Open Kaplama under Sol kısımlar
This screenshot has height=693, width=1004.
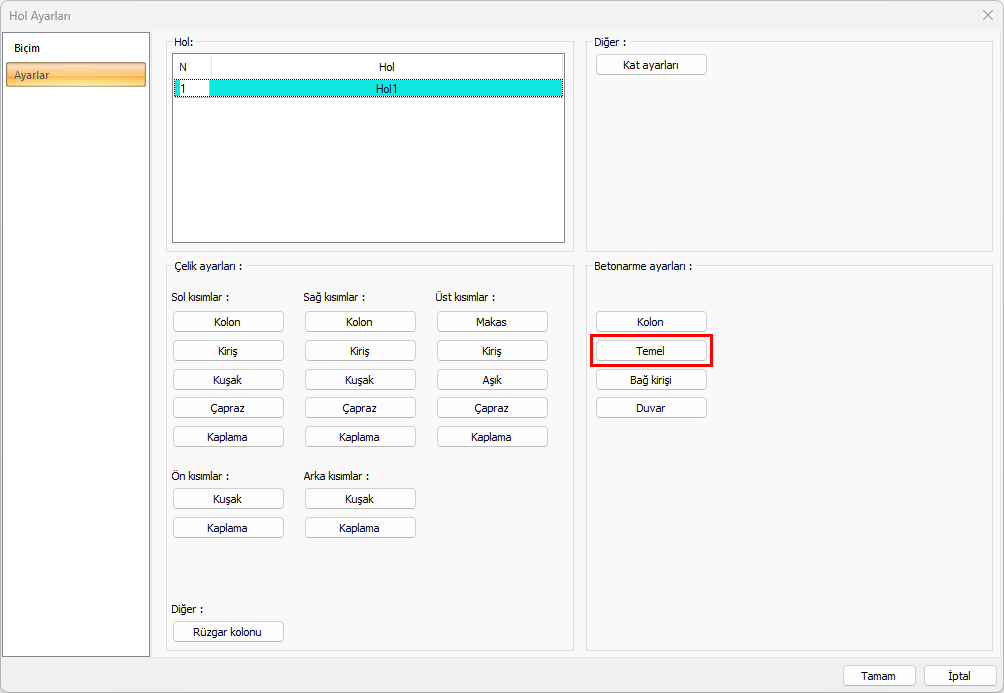tap(228, 437)
